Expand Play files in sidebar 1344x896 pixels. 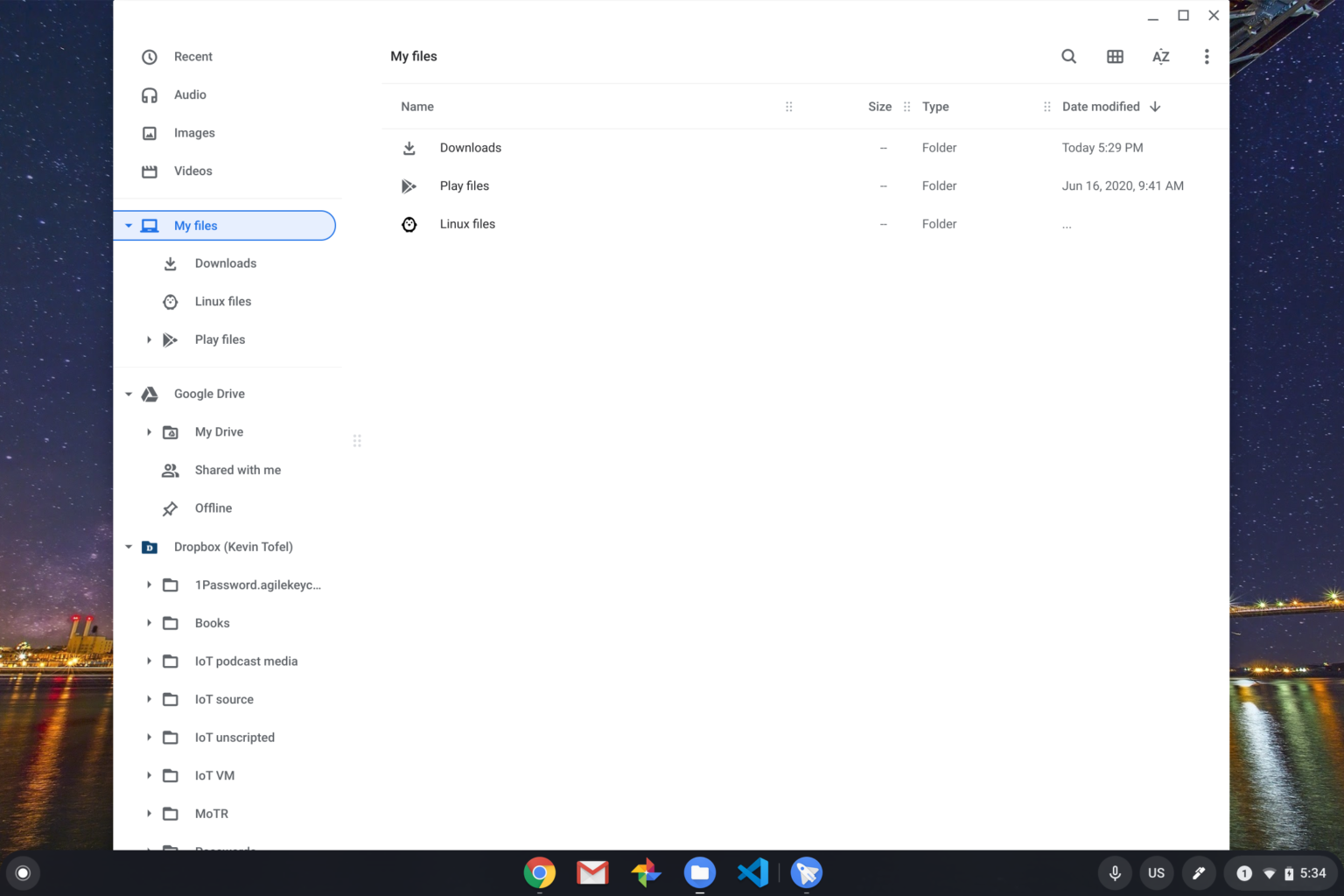pyautogui.click(x=149, y=339)
